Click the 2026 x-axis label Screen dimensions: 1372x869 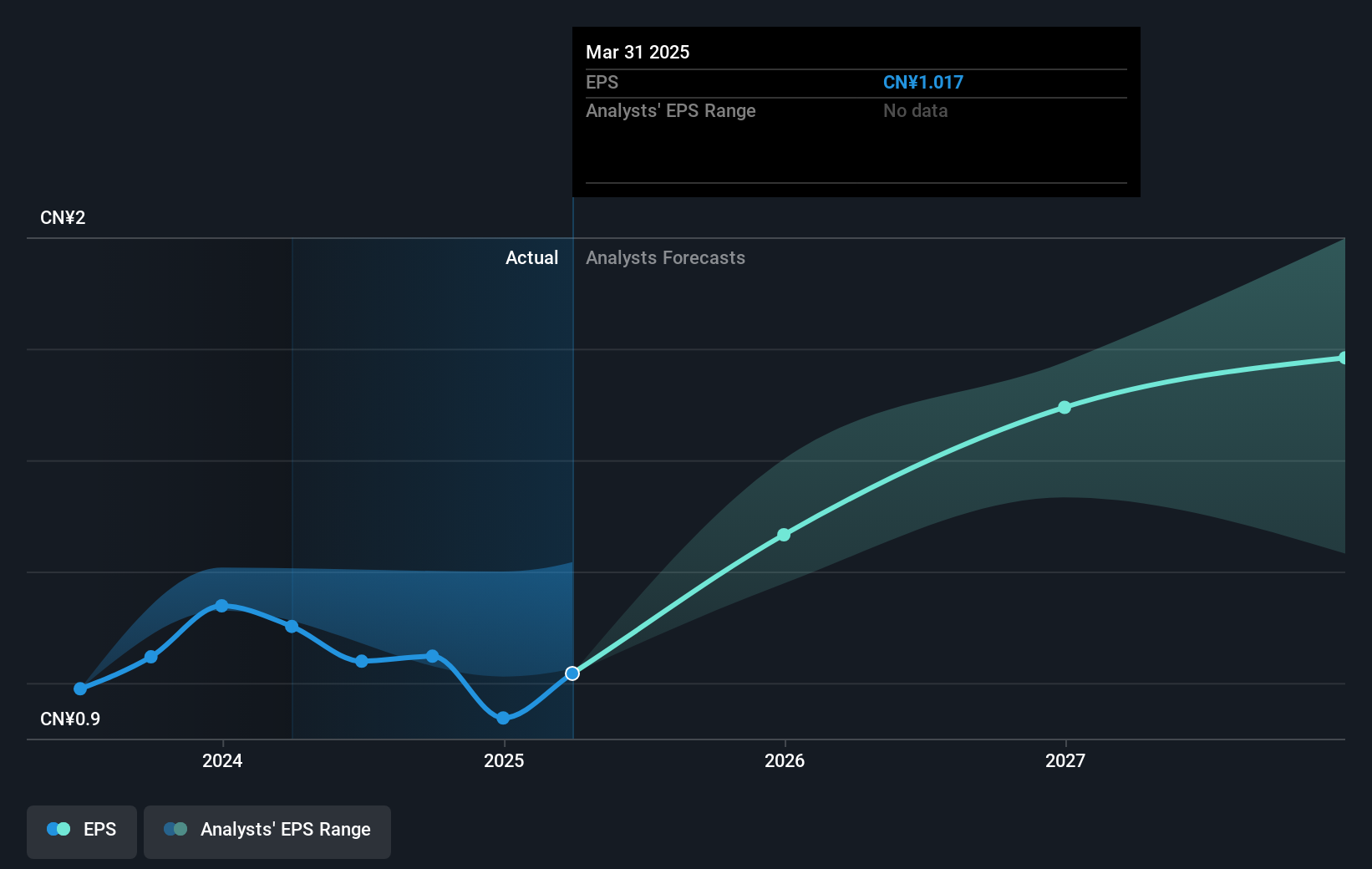click(x=785, y=760)
